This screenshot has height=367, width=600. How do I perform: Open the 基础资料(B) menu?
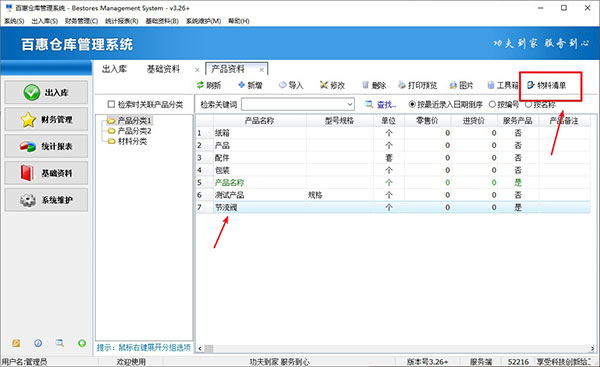click(162, 21)
